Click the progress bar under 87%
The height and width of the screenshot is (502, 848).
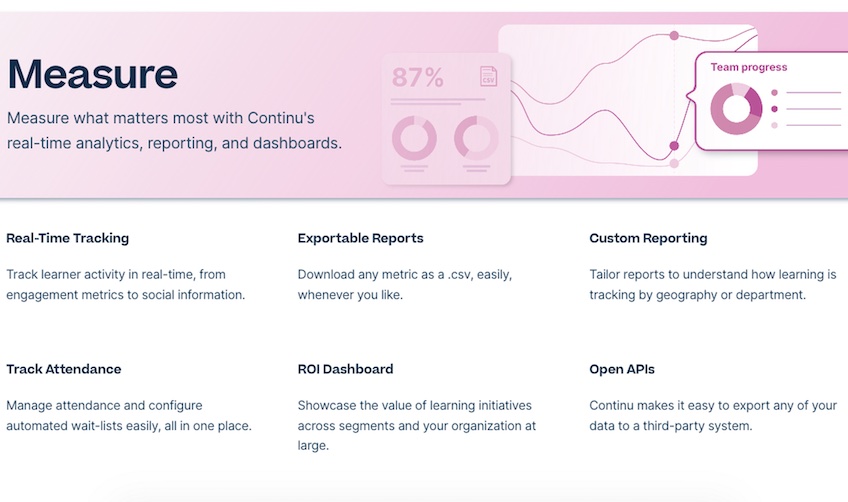pyautogui.click(x=438, y=100)
